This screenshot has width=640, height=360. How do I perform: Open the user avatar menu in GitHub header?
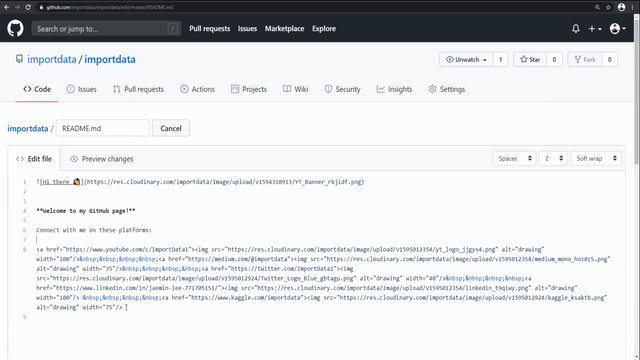pos(617,29)
